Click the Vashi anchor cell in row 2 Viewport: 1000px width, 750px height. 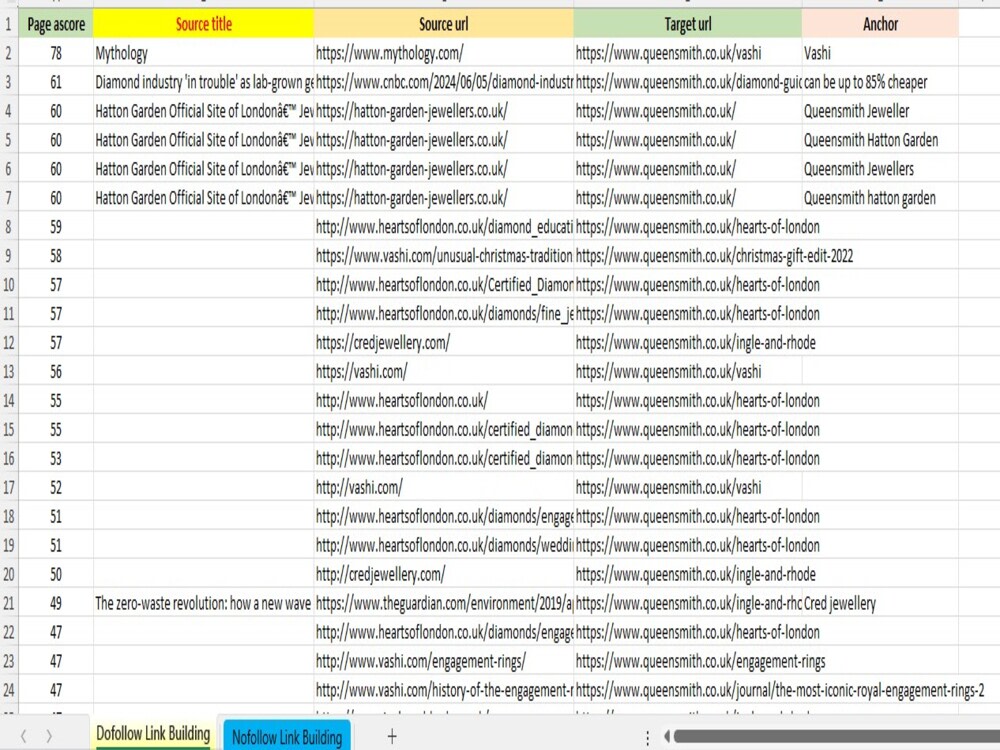point(880,53)
